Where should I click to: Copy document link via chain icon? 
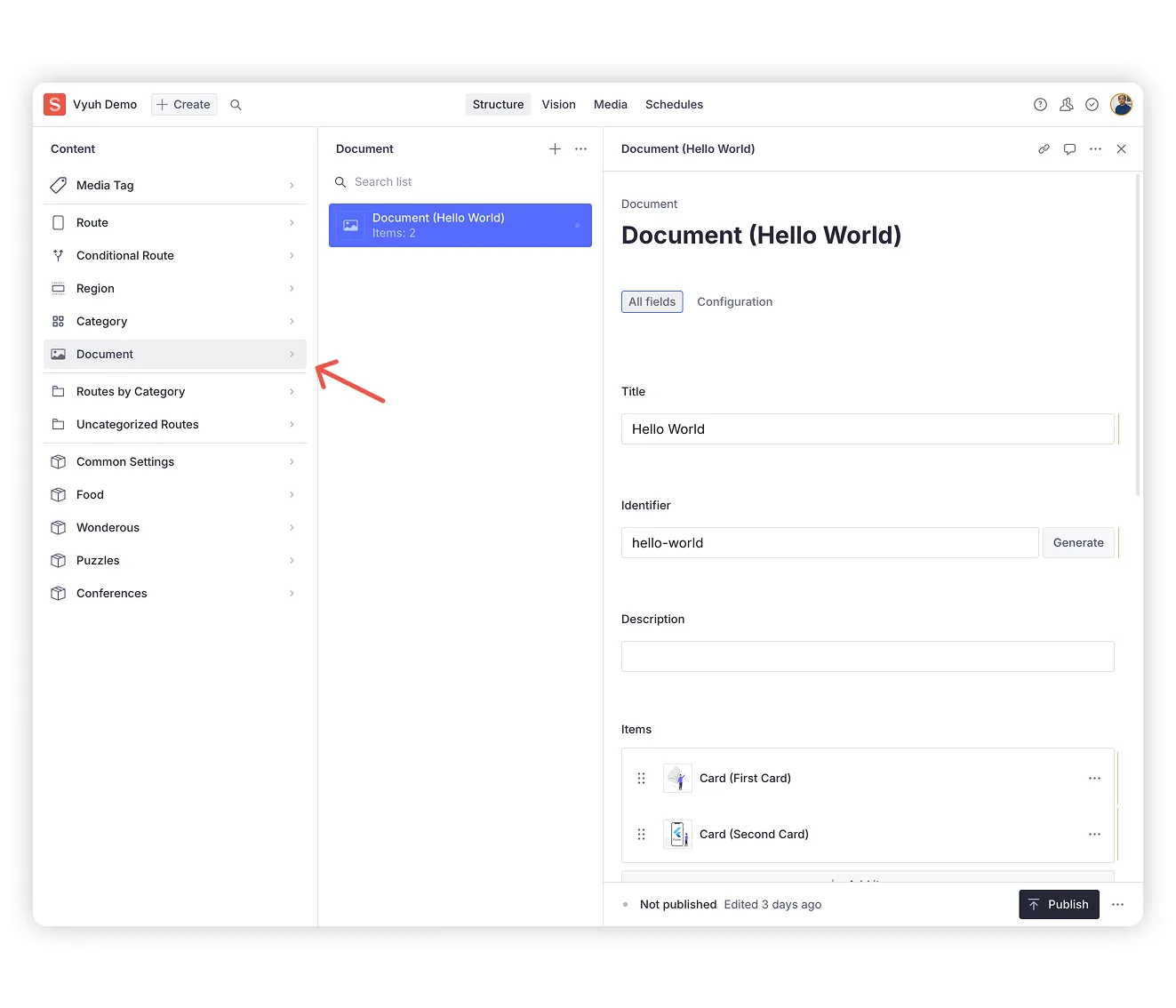[x=1044, y=149]
